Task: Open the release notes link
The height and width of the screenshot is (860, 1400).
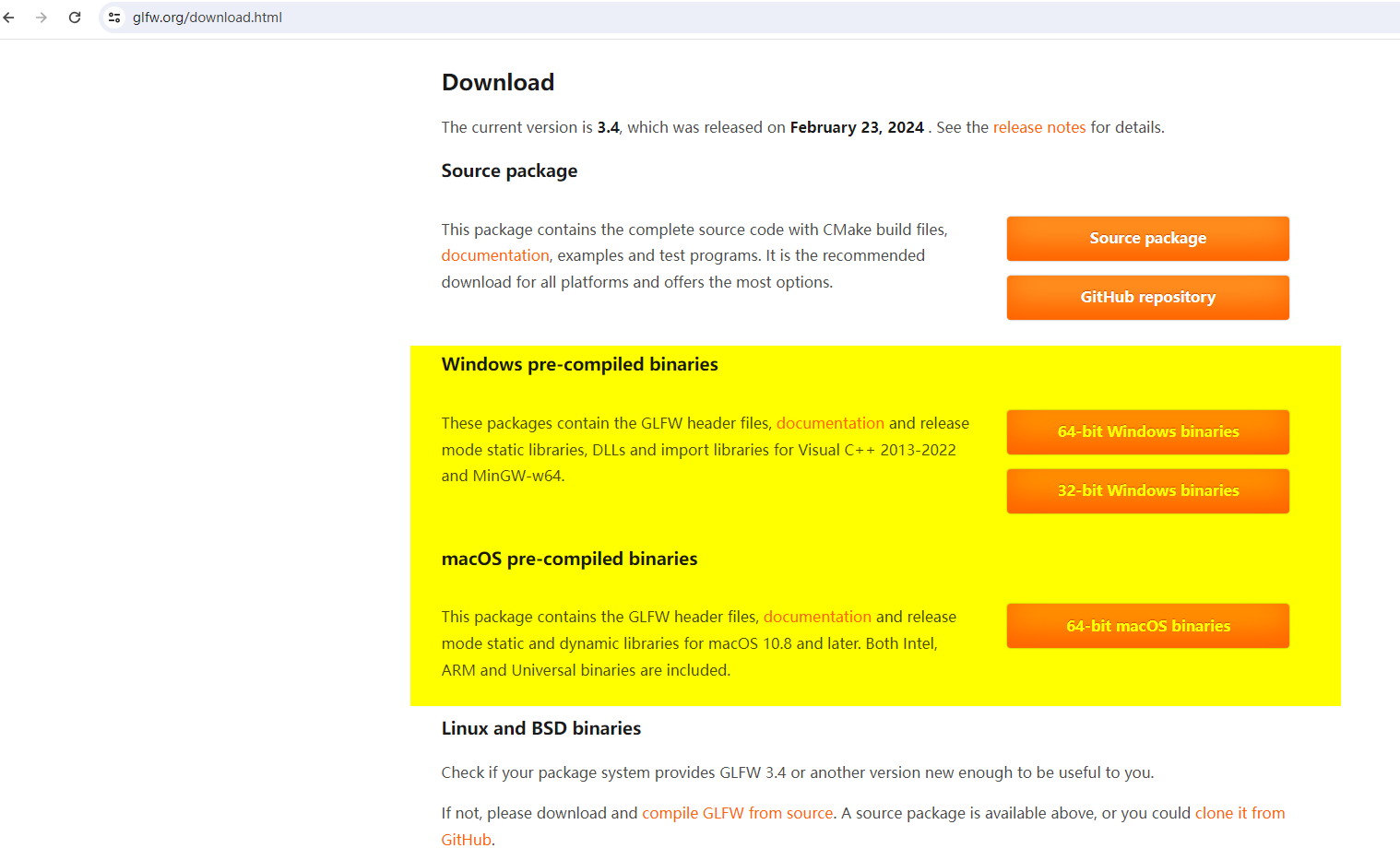Action: [x=1039, y=127]
